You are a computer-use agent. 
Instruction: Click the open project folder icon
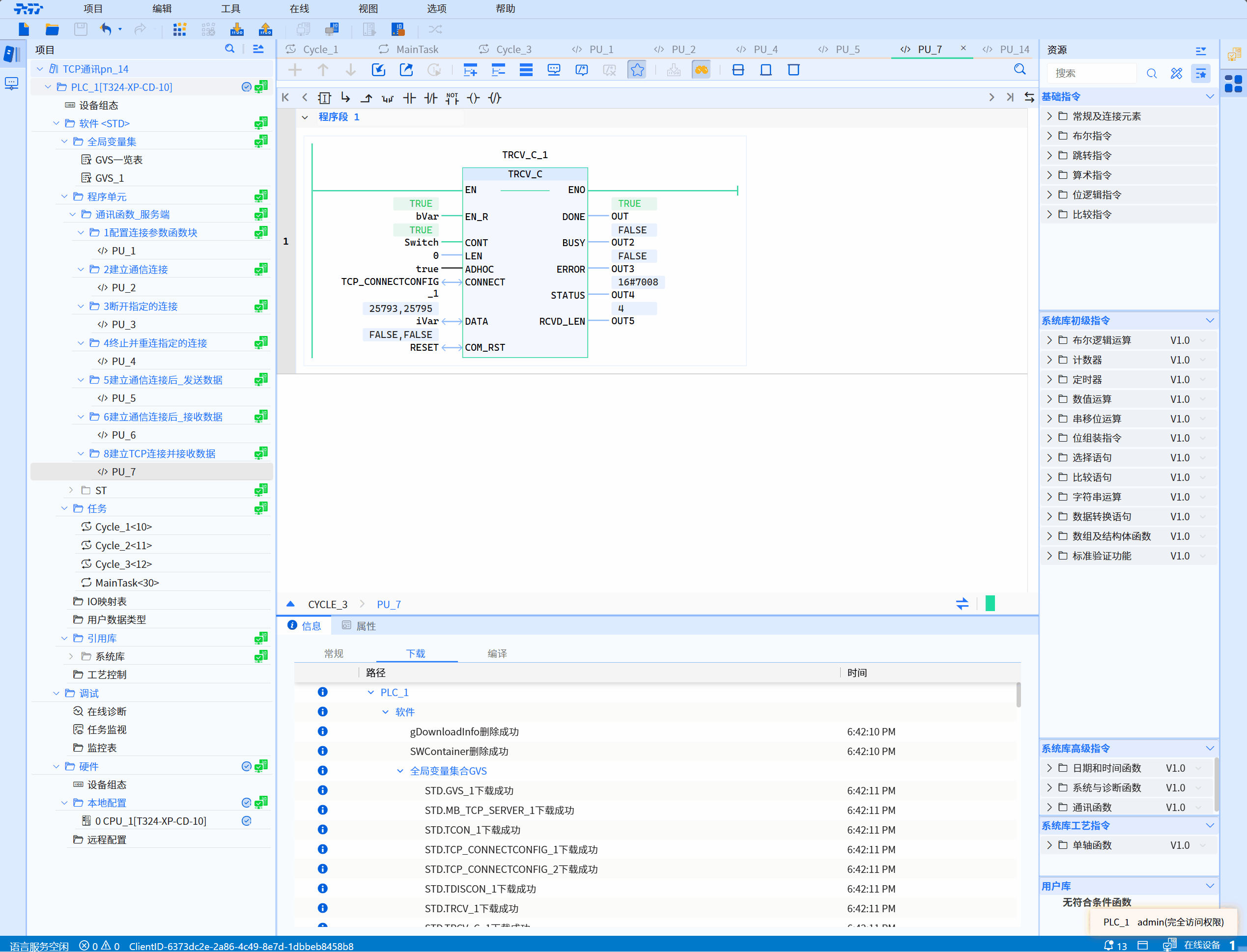coord(52,29)
